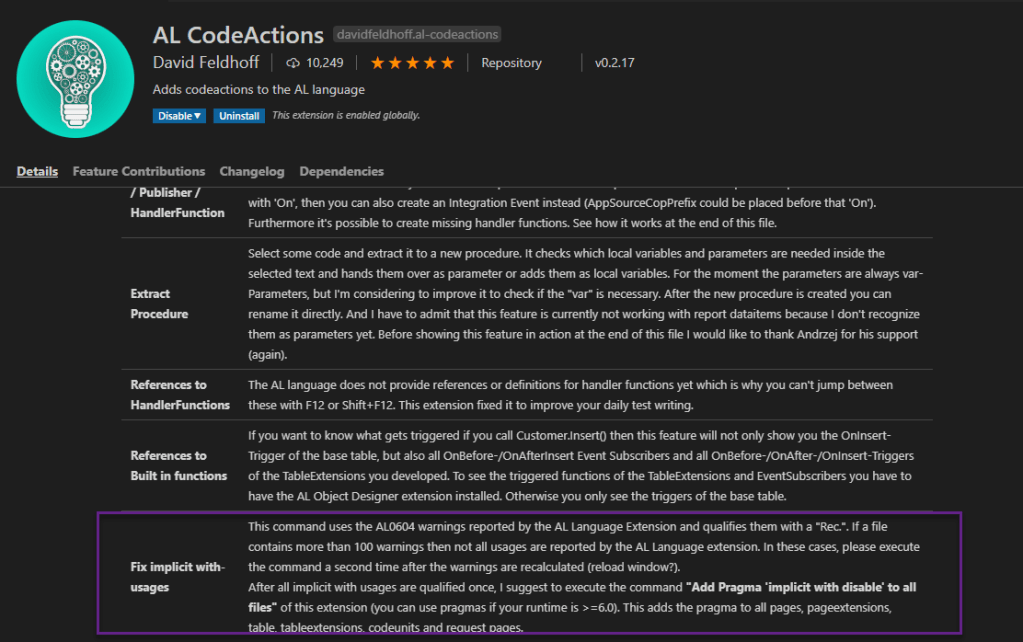Click the References to Built in functions heading
The image size is (1023, 642).
tap(178, 466)
